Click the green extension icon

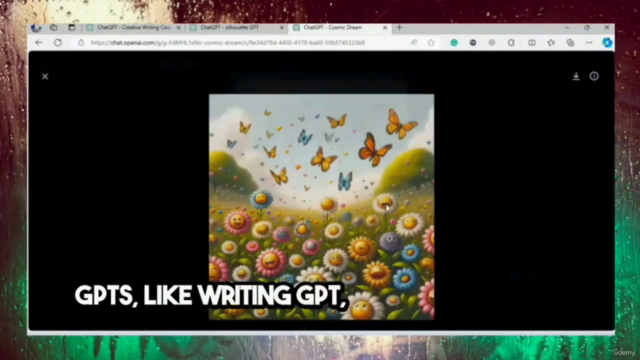click(454, 42)
